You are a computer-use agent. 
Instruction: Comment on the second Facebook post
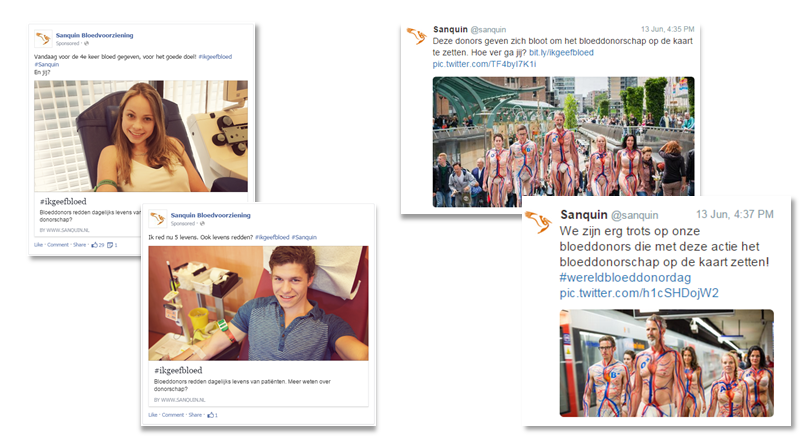173,415
